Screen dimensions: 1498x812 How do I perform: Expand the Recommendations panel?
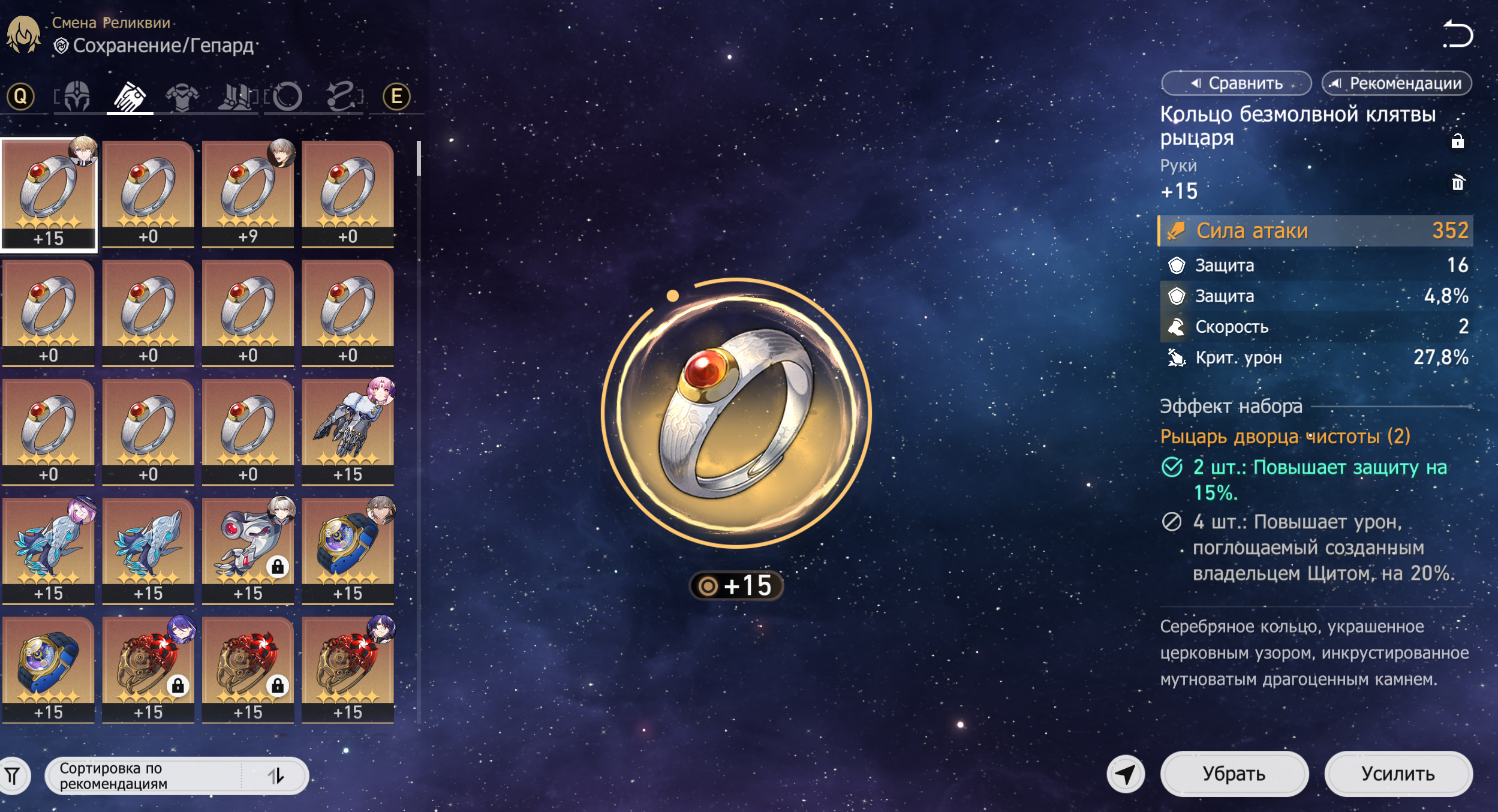pos(1397,83)
